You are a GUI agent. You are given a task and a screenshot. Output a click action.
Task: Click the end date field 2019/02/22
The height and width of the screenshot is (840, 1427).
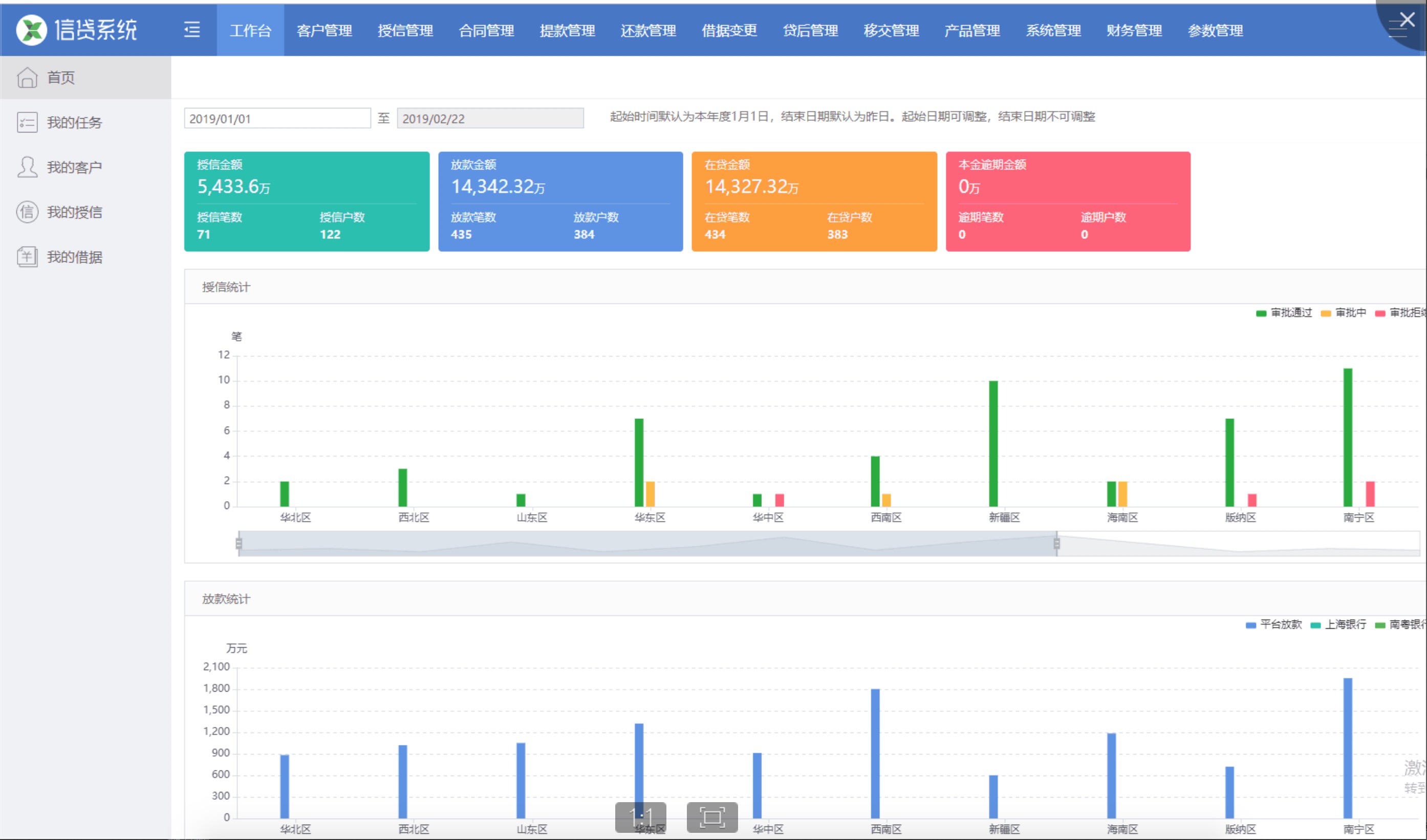(x=490, y=118)
